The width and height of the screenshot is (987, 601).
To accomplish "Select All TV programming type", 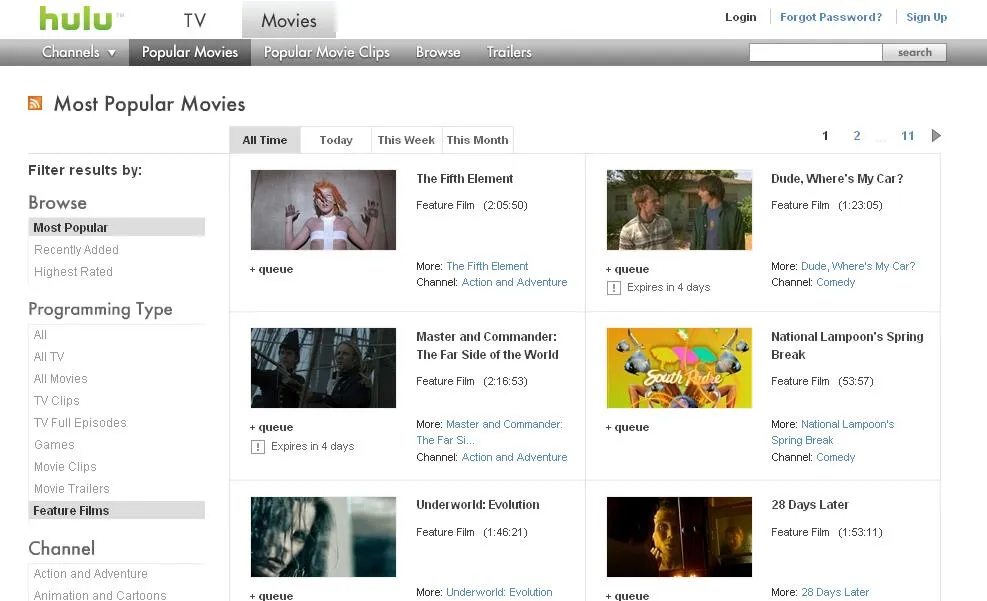I will (49, 357).
